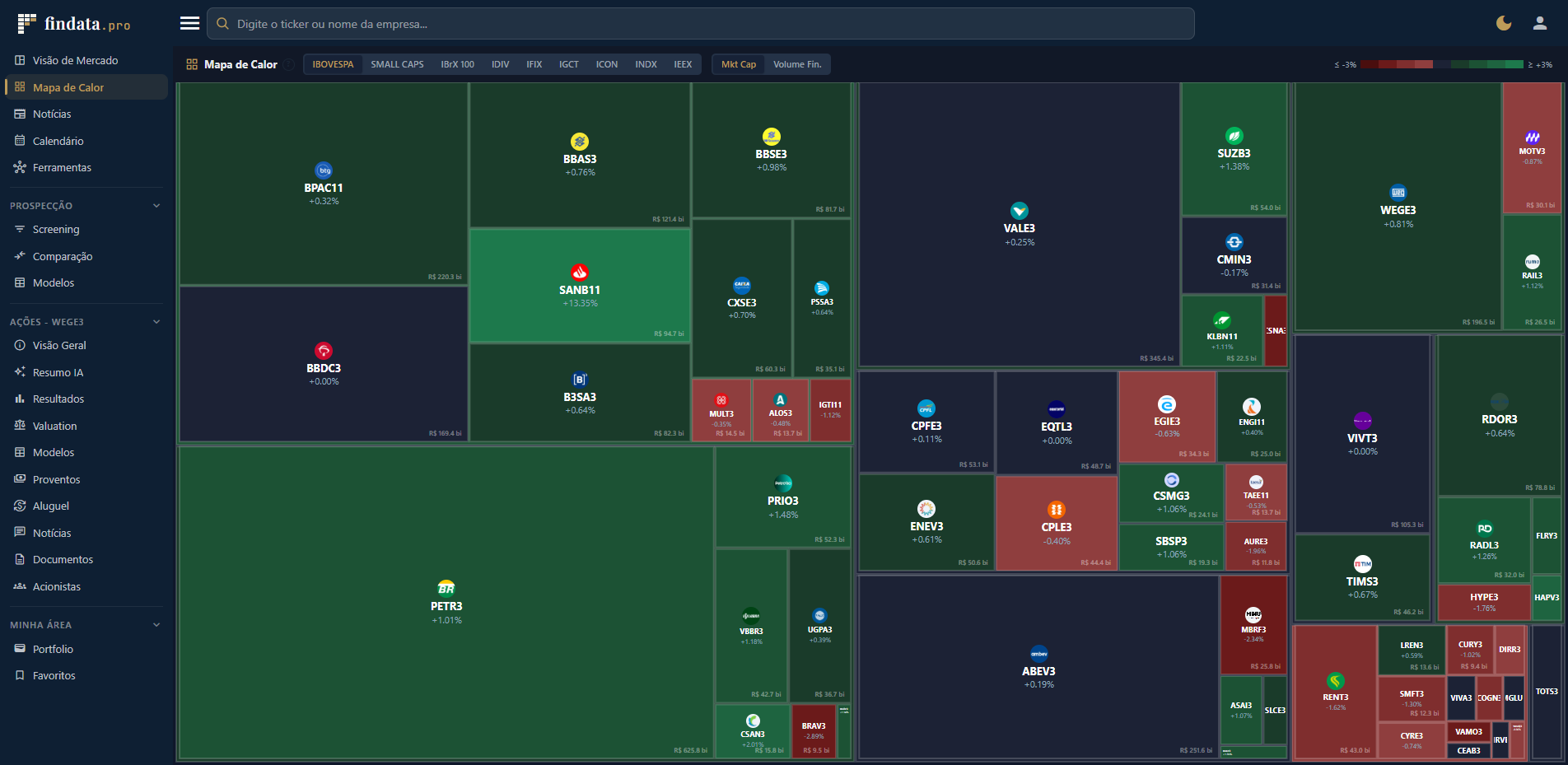Click the green positive end of color legend

1514,64
